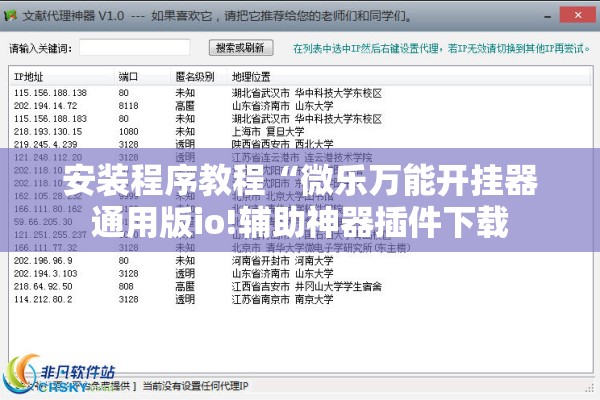This screenshot has height=400, width=600.
Task: Sort by the 端口 column header
Action: [143, 77]
